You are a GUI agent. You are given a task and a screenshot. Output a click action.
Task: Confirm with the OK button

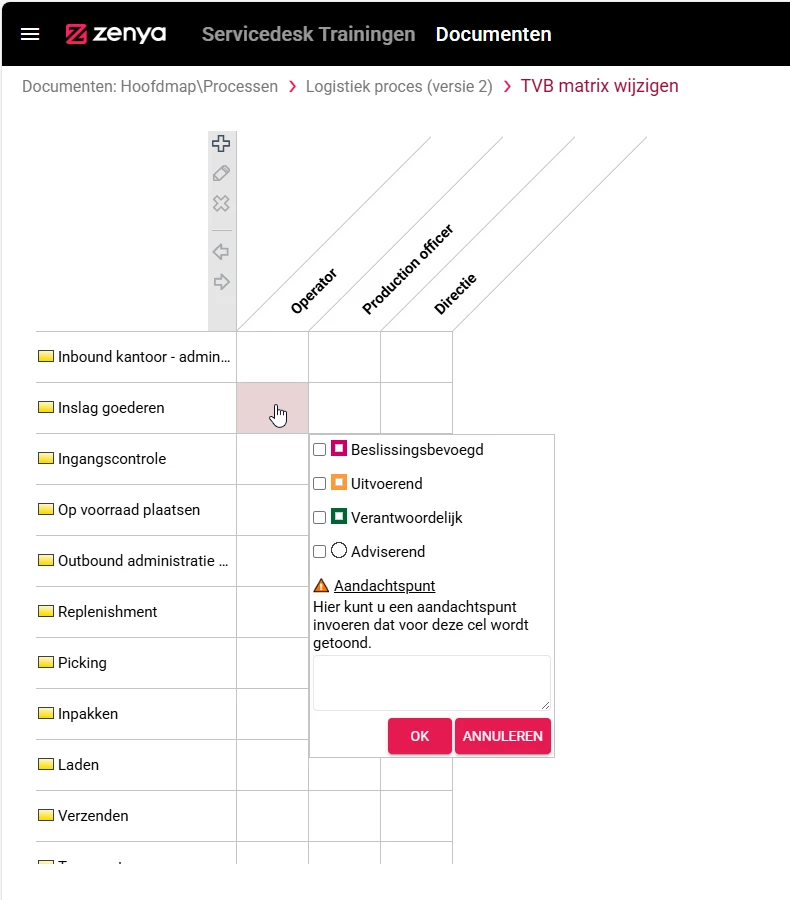click(x=420, y=736)
